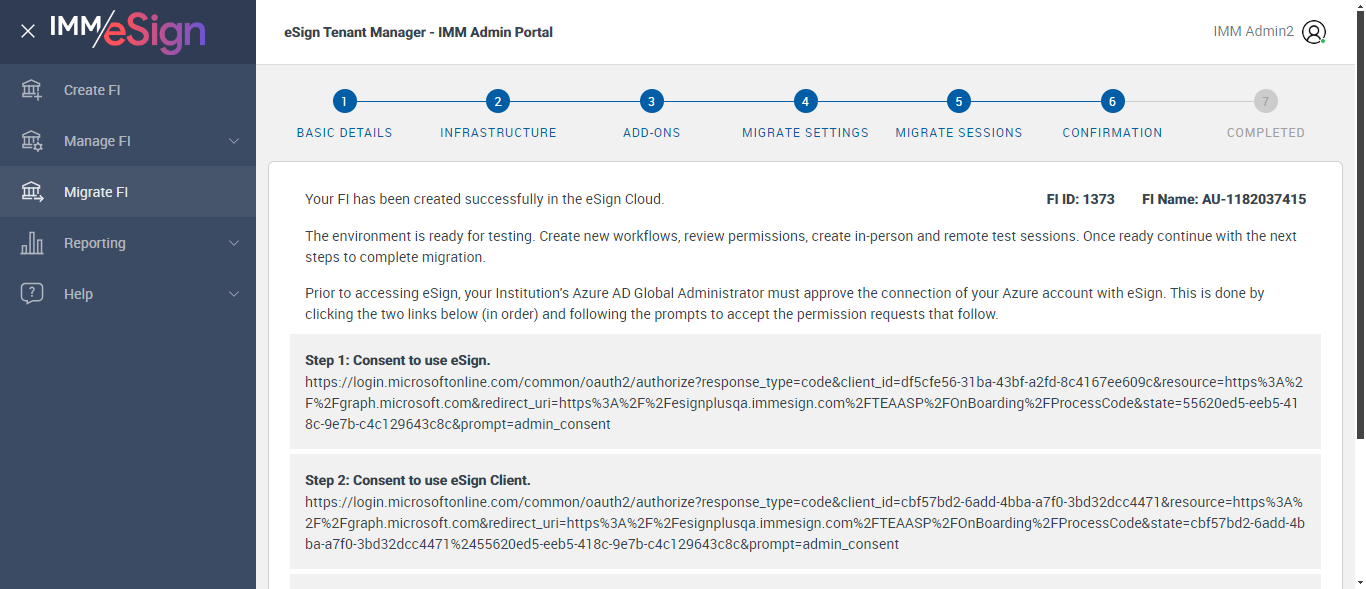Viewport: 1366px width, 589px height.
Task: Open the Manage FI menu label
Action: (x=97, y=141)
